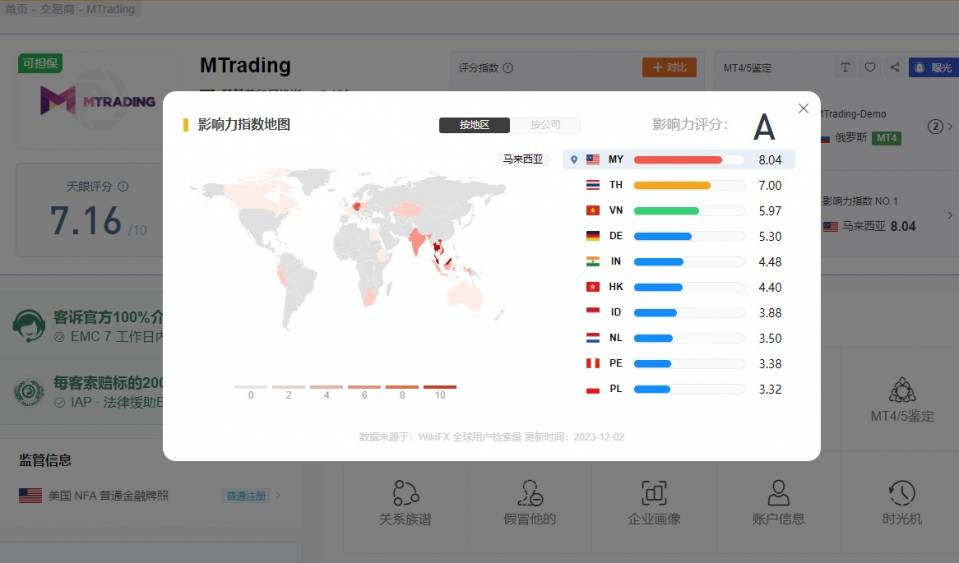Open the 假冒他的 icon
Screen dimensions: 959x563
pyautogui.click(x=530, y=493)
